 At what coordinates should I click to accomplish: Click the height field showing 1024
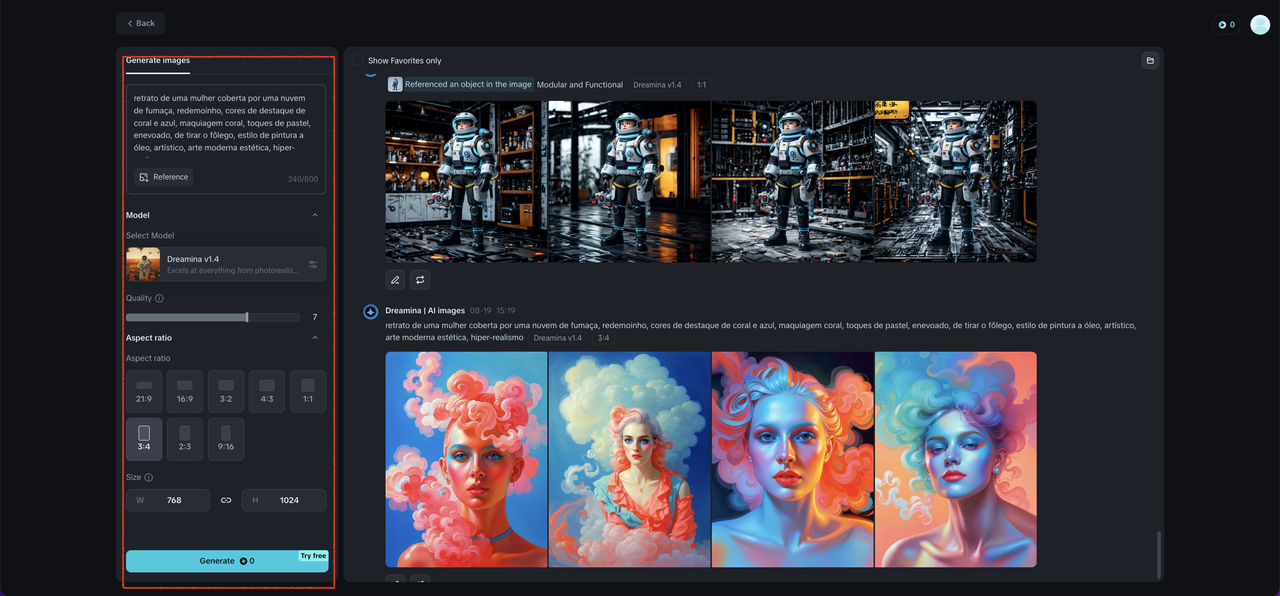284,500
